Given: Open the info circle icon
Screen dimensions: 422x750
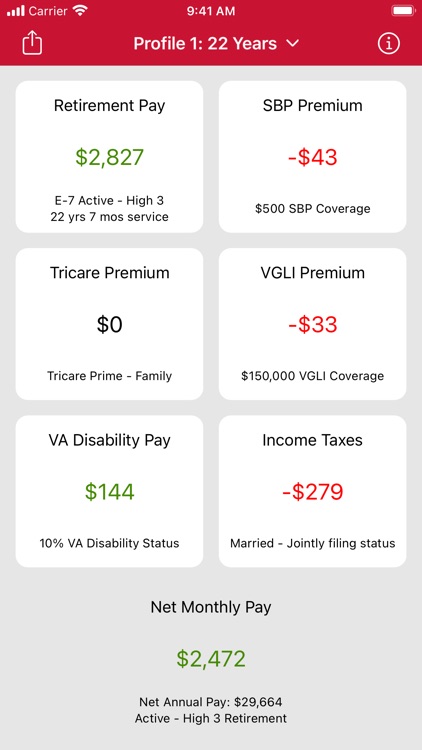Looking at the screenshot, I should pos(389,44).
